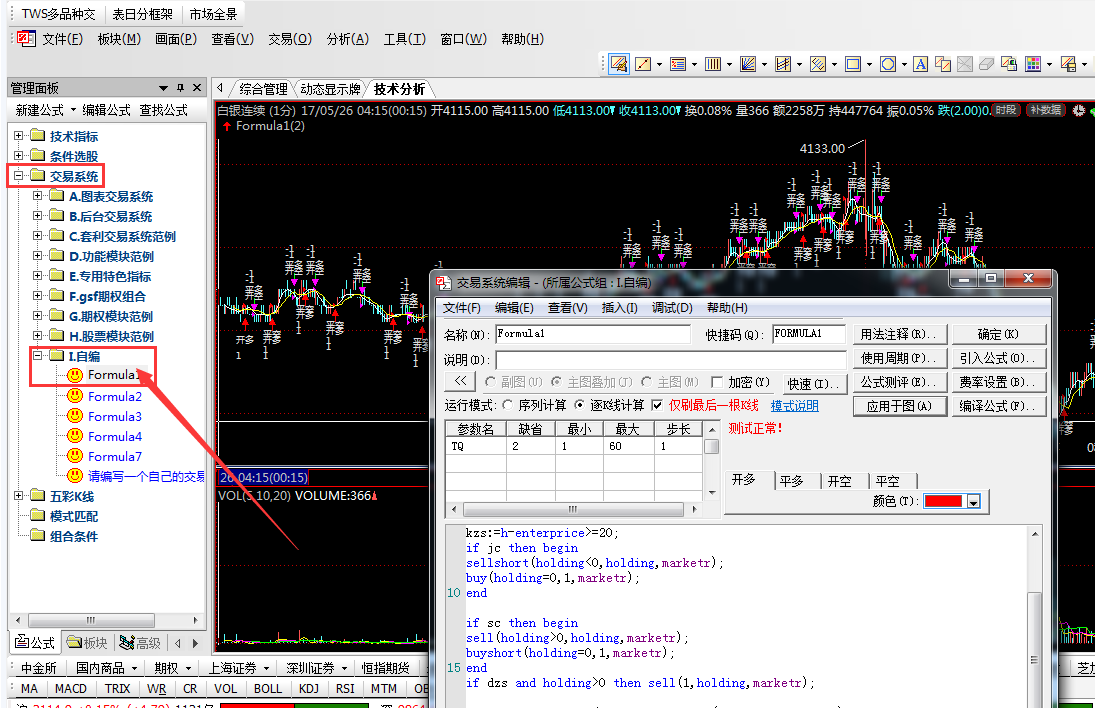Collapse the I.自编 folder

click(37, 355)
